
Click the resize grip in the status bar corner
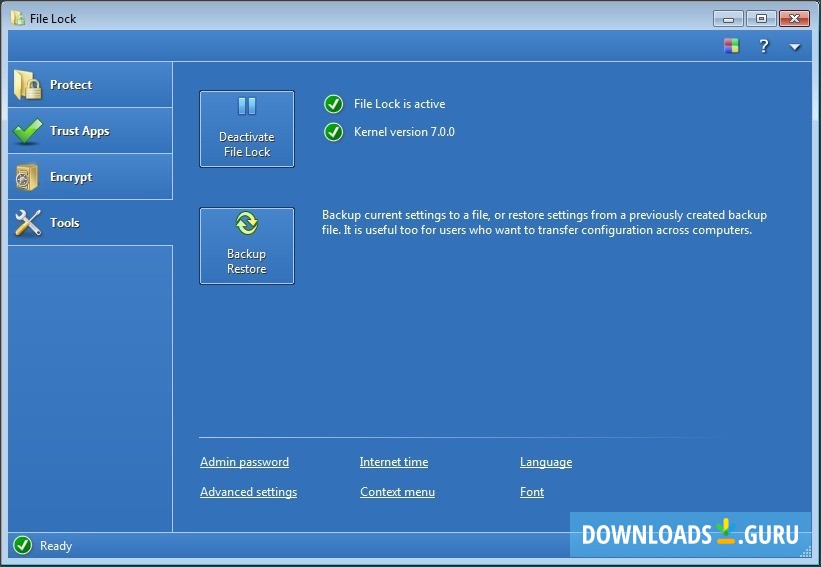click(806, 551)
